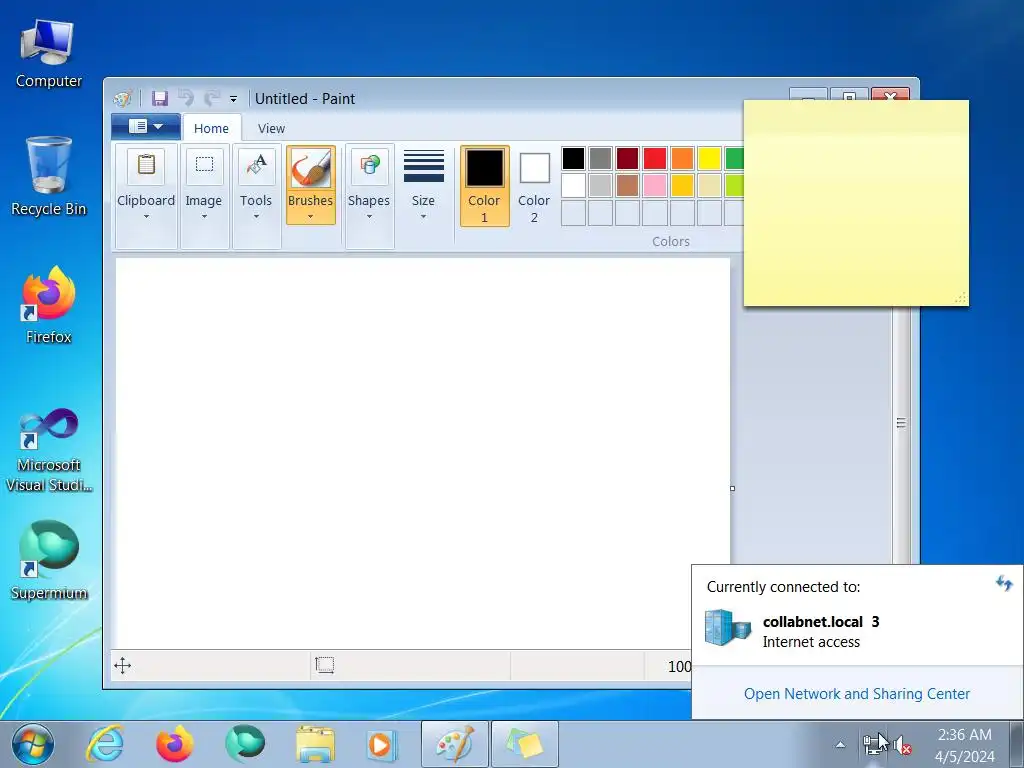Viewport: 1024px width, 768px height.
Task: Click the canvas right-edge resize handle
Action: [732, 488]
